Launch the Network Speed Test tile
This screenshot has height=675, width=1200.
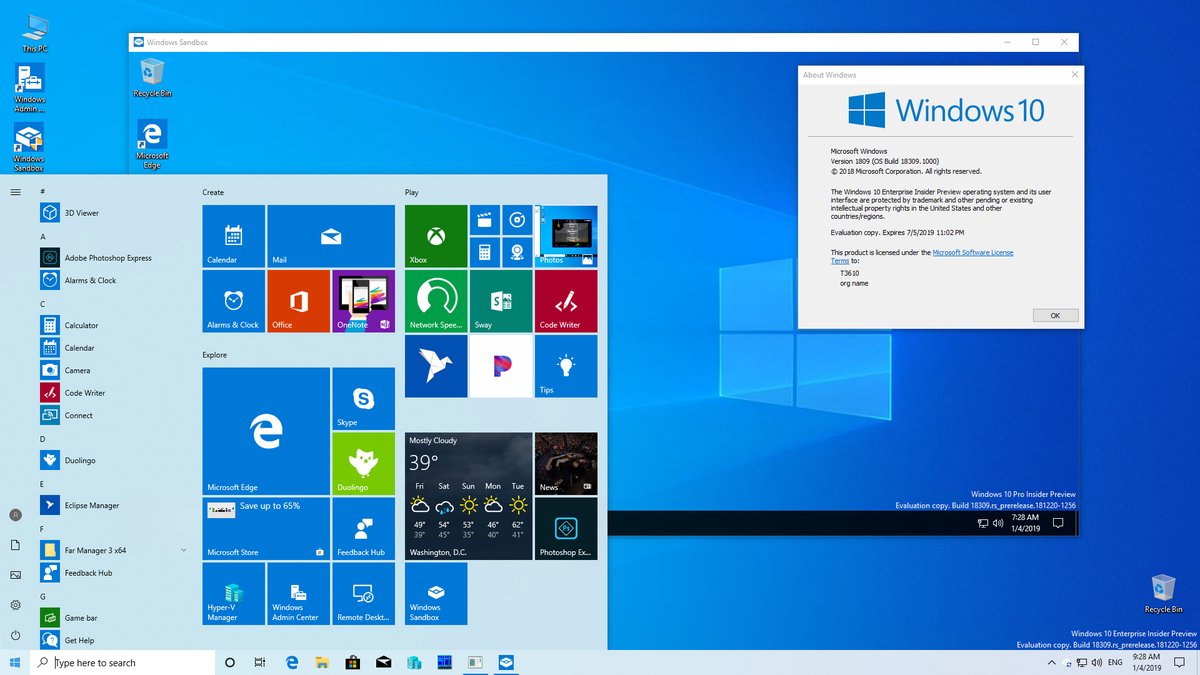coord(436,301)
